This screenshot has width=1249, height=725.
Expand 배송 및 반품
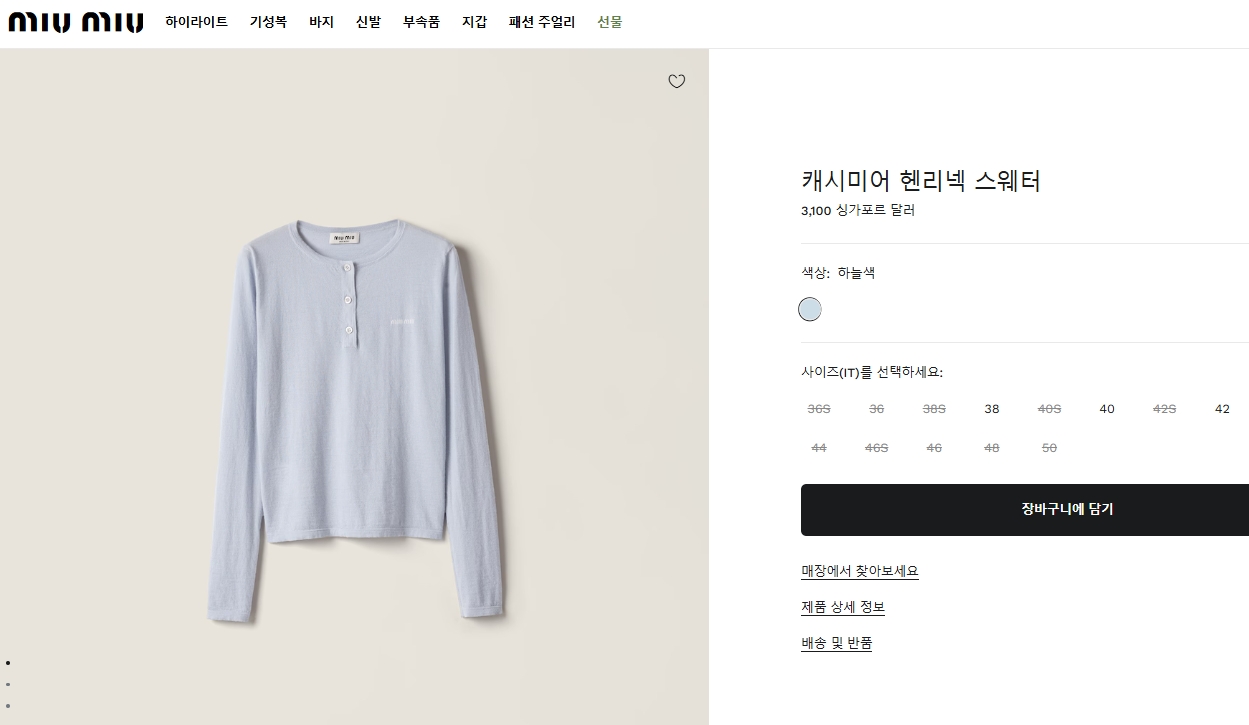pyautogui.click(x=837, y=643)
